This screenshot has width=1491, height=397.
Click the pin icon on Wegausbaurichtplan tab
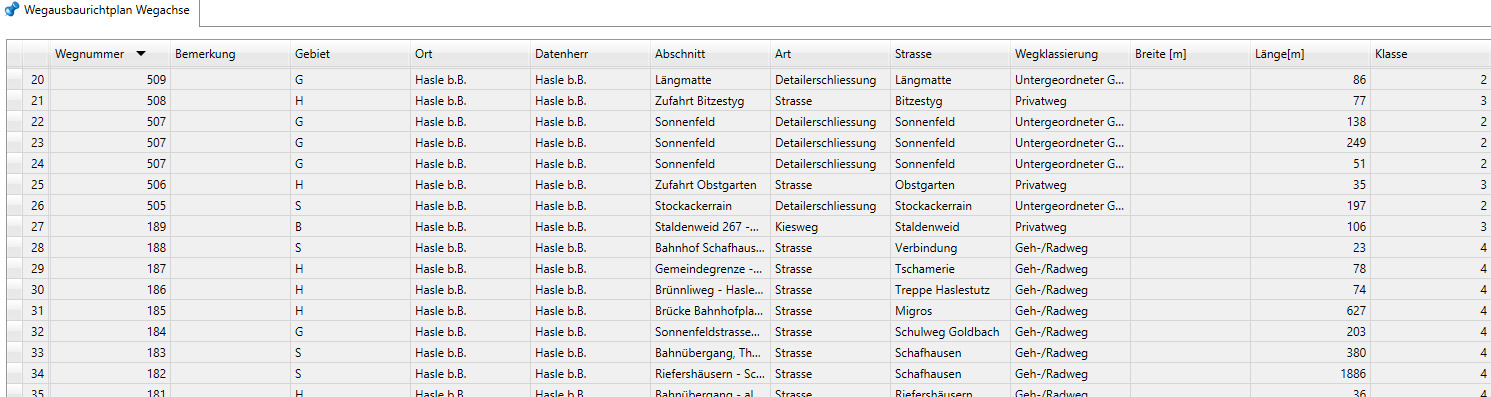coord(13,10)
